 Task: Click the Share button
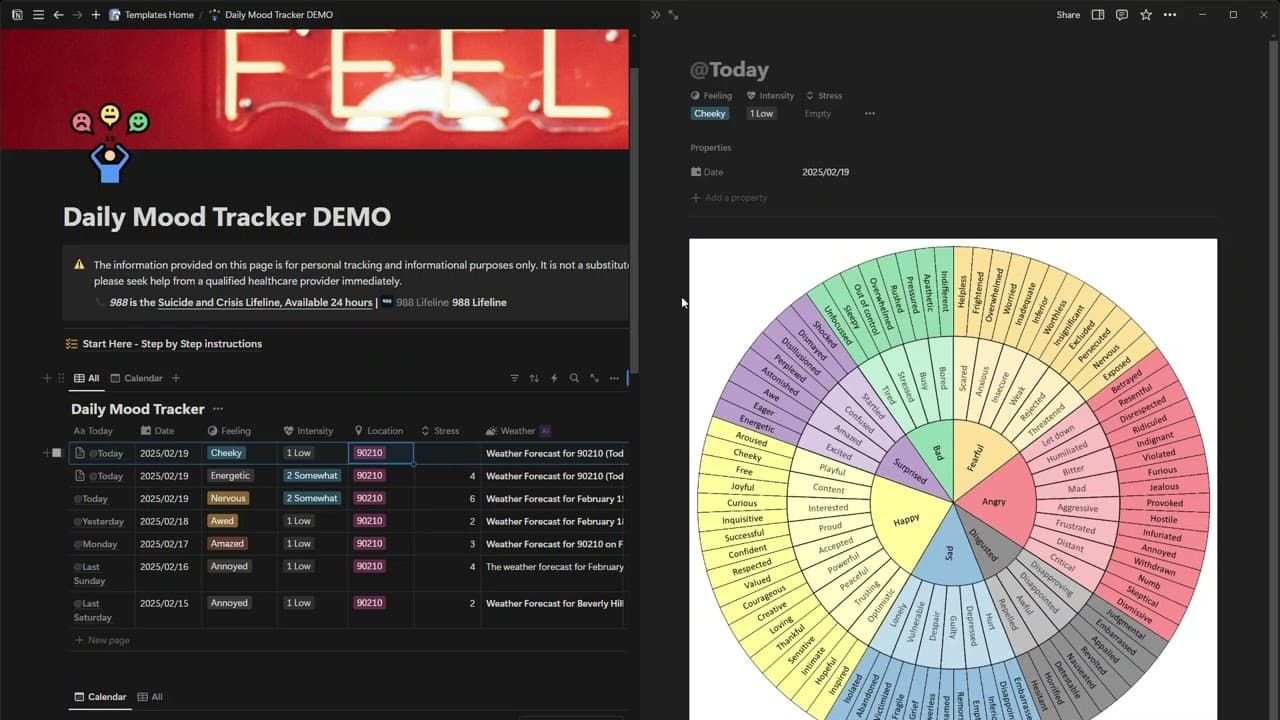[x=1068, y=15]
